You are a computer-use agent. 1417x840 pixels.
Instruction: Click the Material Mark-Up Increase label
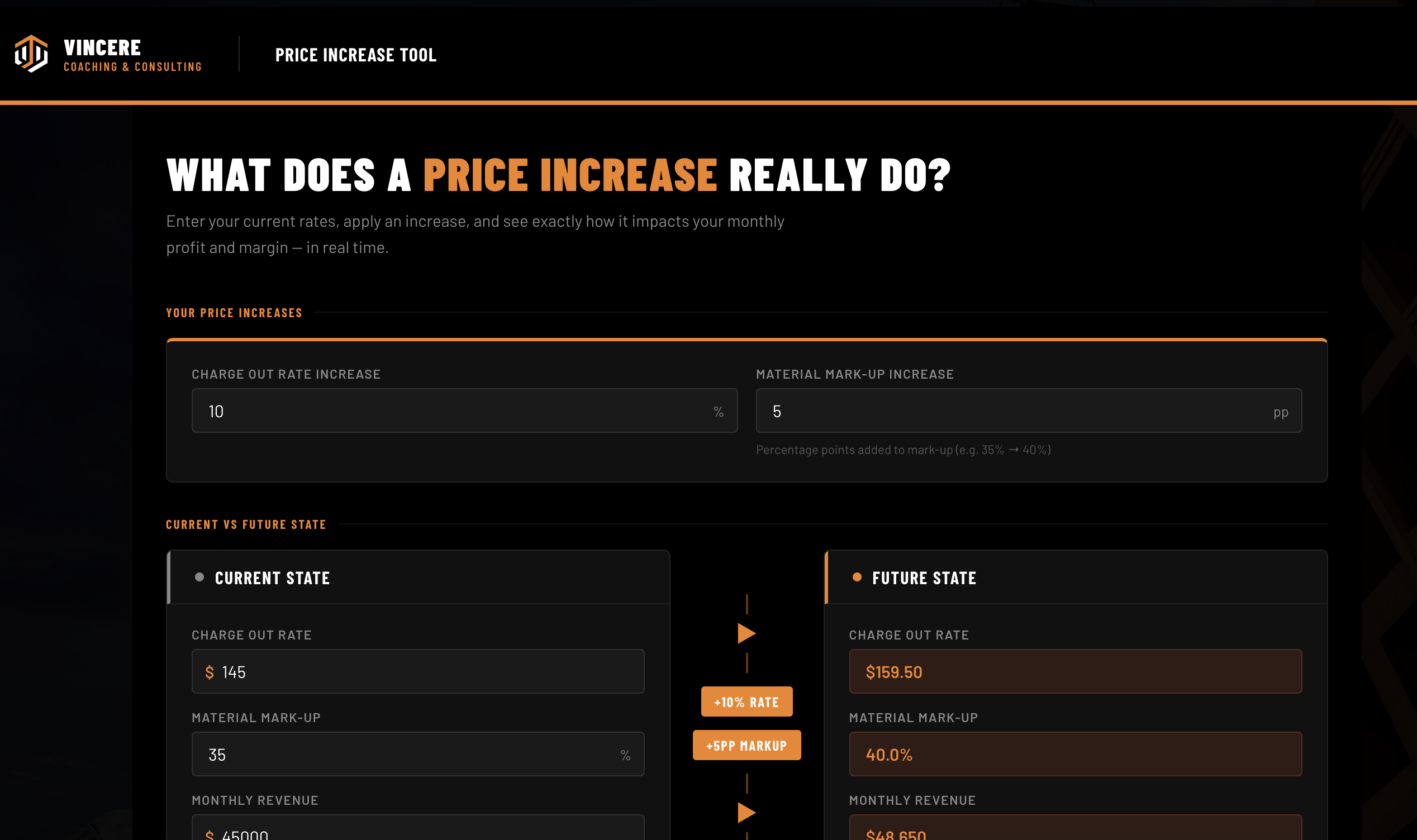point(855,374)
